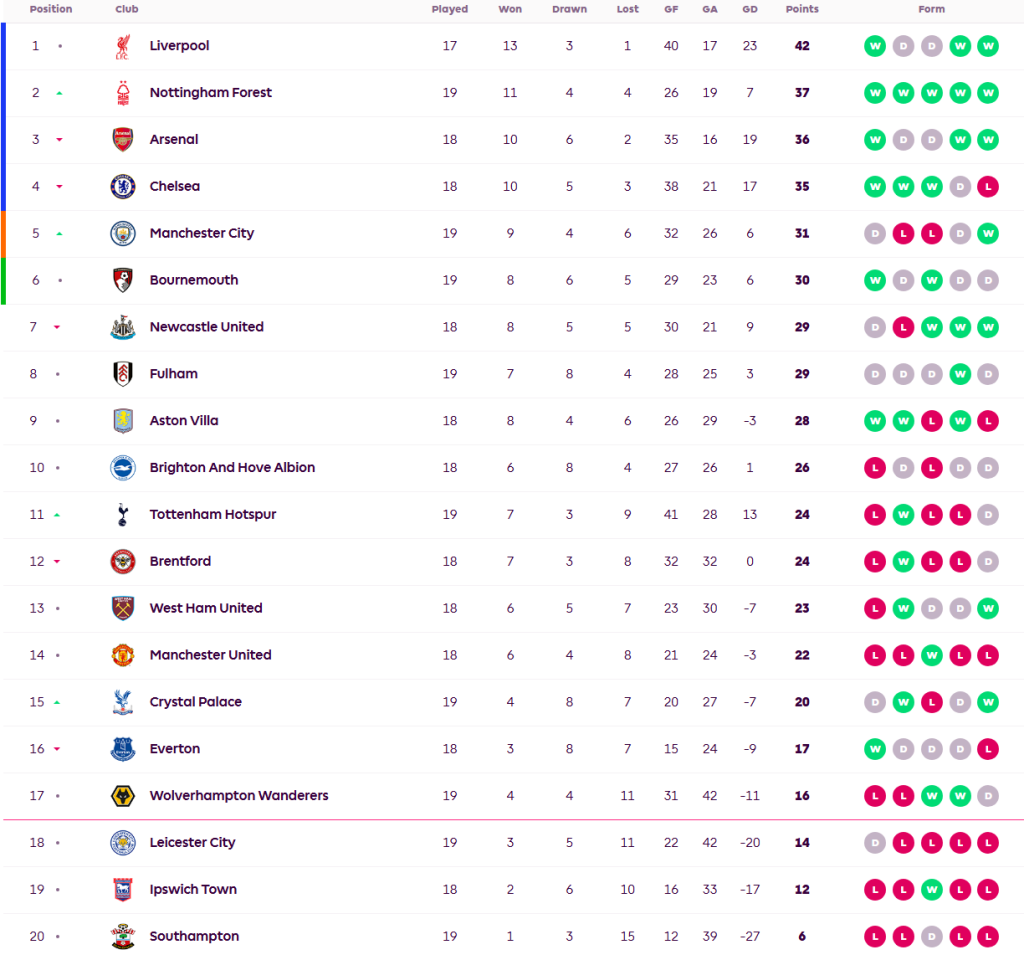Click the Tottenham Hotspur cockerel badge

(x=122, y=515)
